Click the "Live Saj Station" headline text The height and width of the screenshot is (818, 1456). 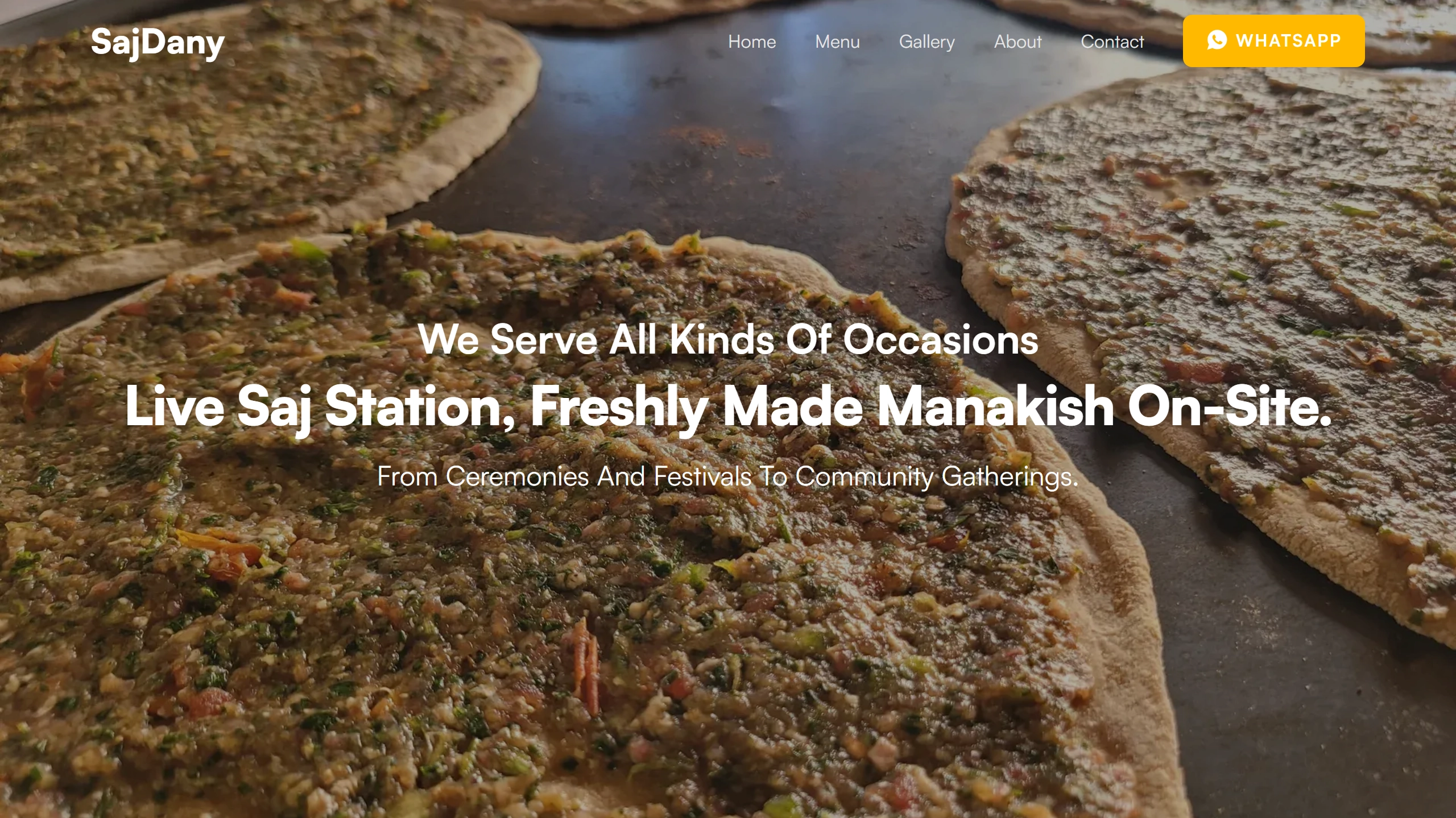pyautogui.click(x=320, y=406)
